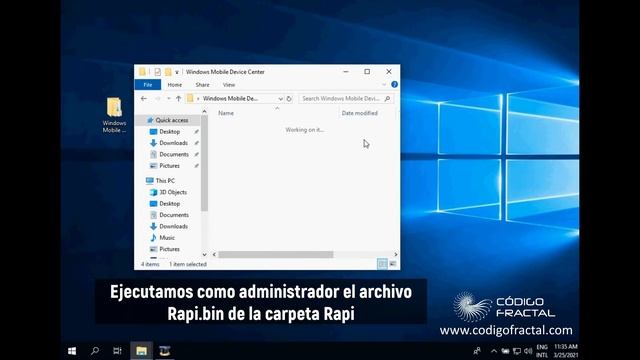Viewport: 640px width, 360px height.
Task: Open the taskbar clock showing 11:35 AM
Action: [565, 351]
